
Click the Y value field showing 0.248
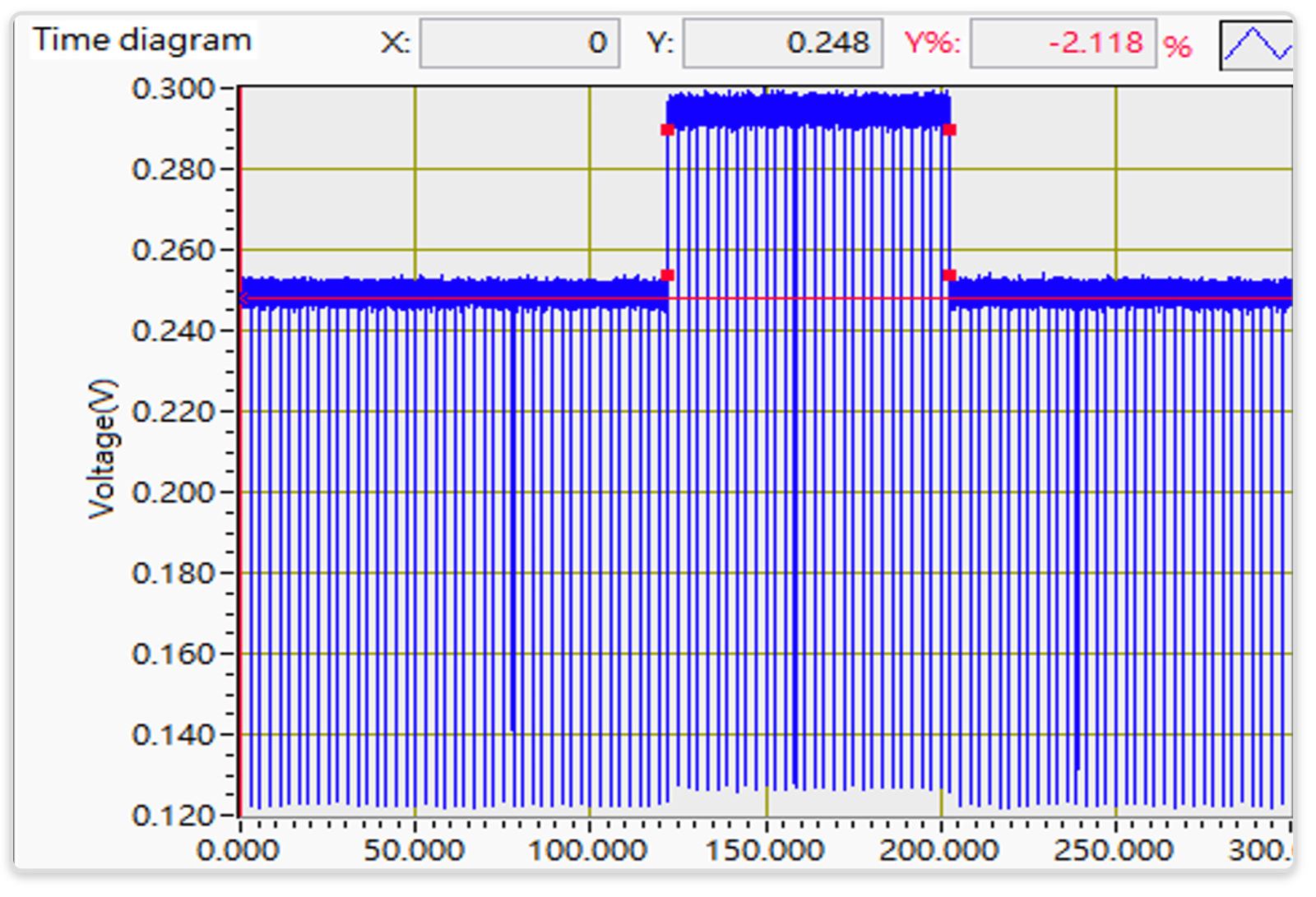pyautogui.click(x=782, y=44)
